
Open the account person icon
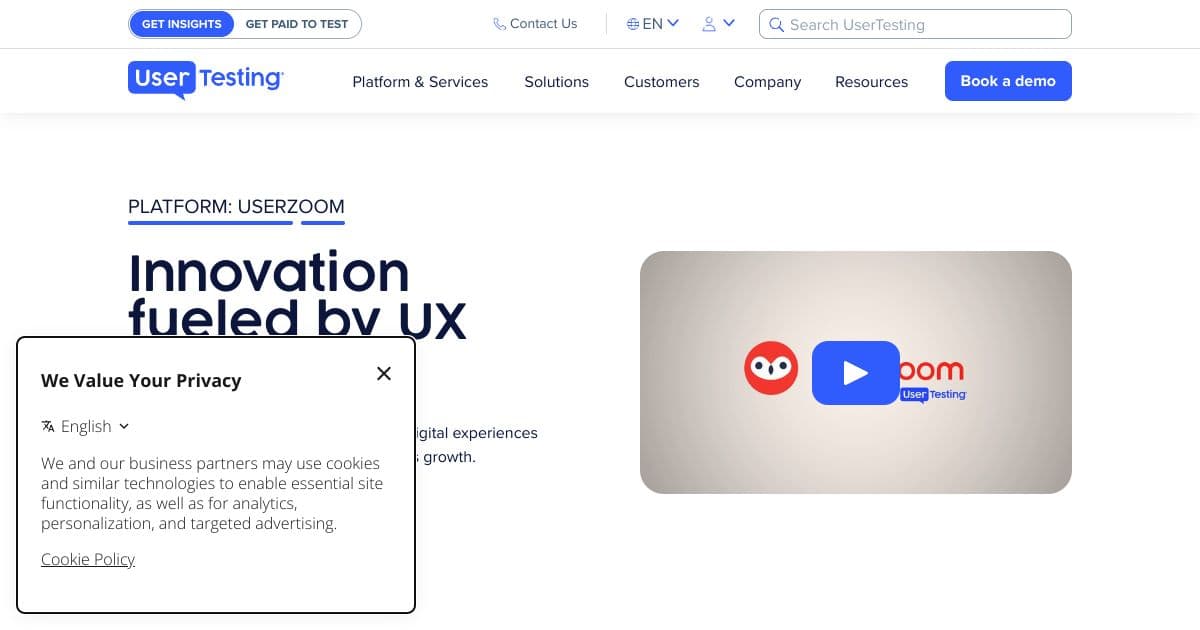[709, 23]
